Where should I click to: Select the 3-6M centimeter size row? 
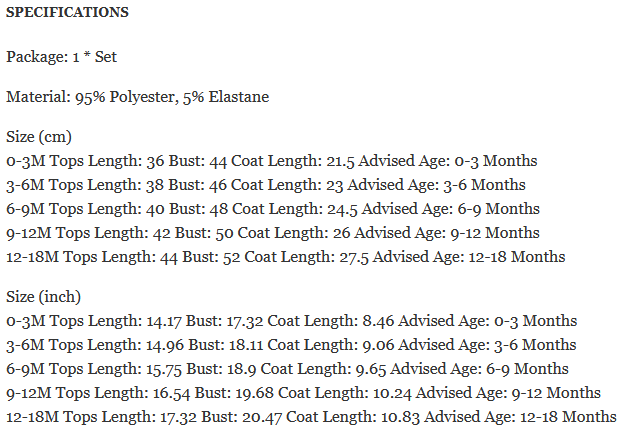(266, 185)
